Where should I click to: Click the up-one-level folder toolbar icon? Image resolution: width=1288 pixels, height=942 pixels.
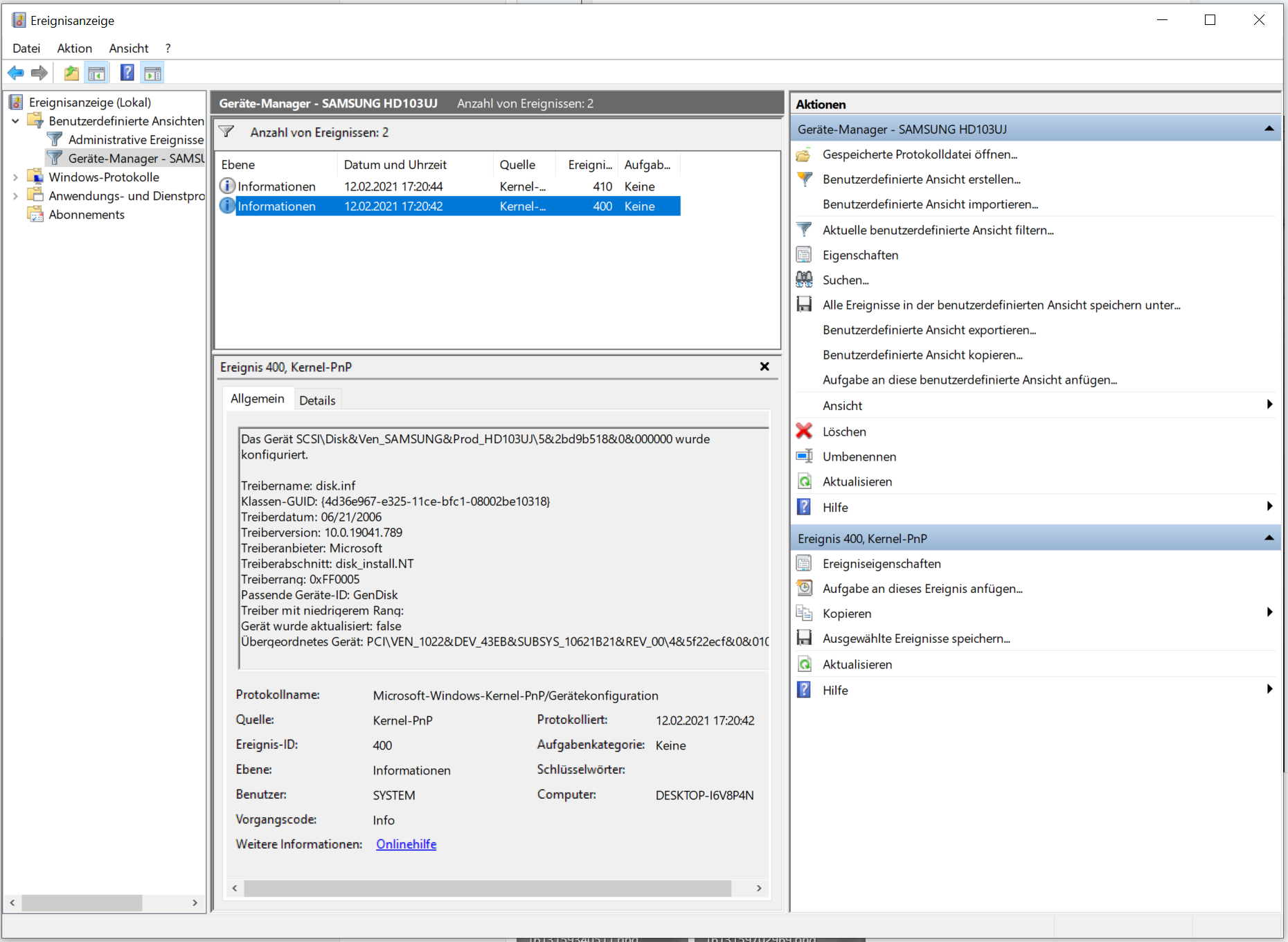[71, 73]
